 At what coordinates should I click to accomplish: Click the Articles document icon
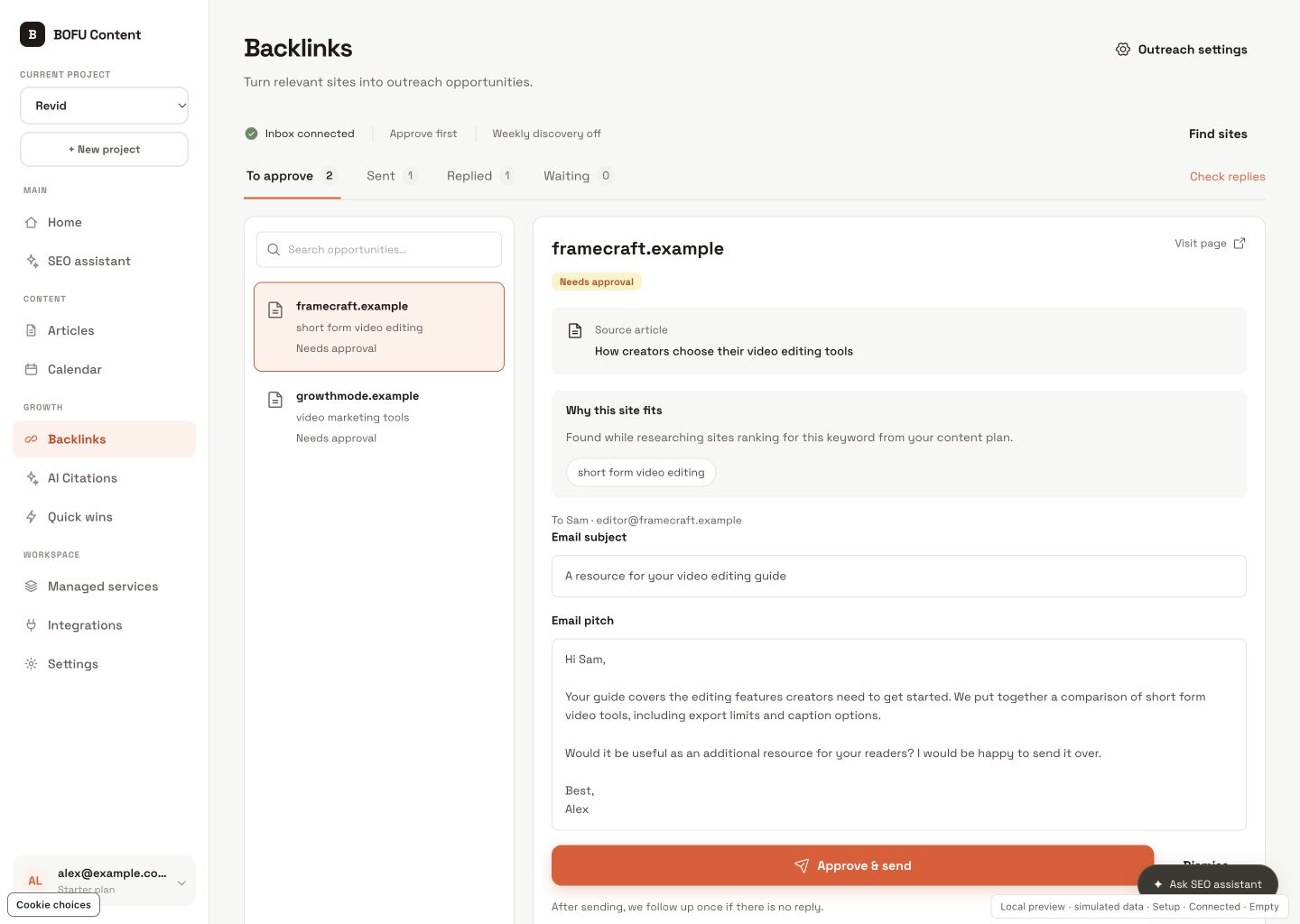tap(32, 330)
